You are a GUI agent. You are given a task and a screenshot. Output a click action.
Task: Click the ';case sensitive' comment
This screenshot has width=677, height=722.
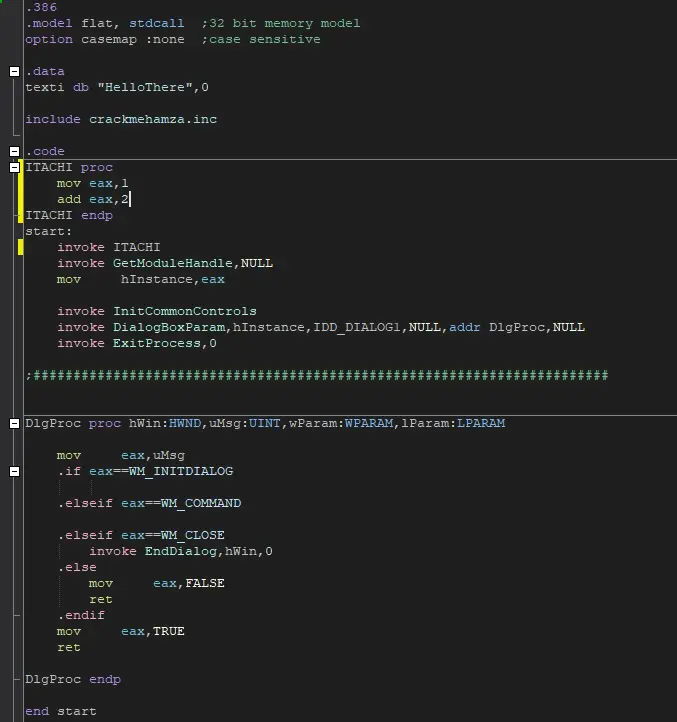pos(261,39)
